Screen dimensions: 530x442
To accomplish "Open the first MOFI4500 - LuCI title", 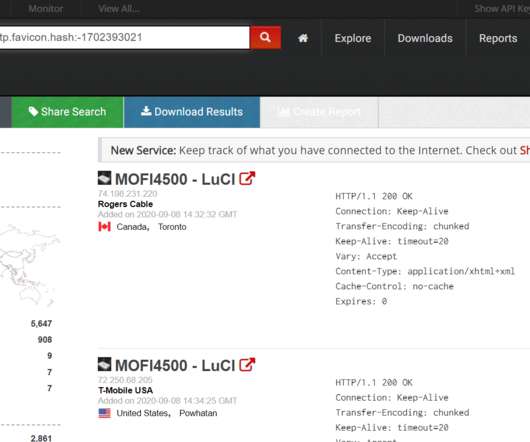I will coord(175,179).
